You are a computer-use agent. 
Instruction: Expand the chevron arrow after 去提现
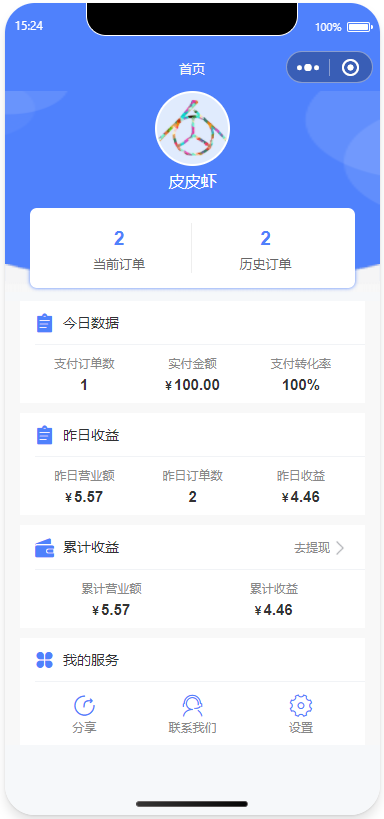340,548
